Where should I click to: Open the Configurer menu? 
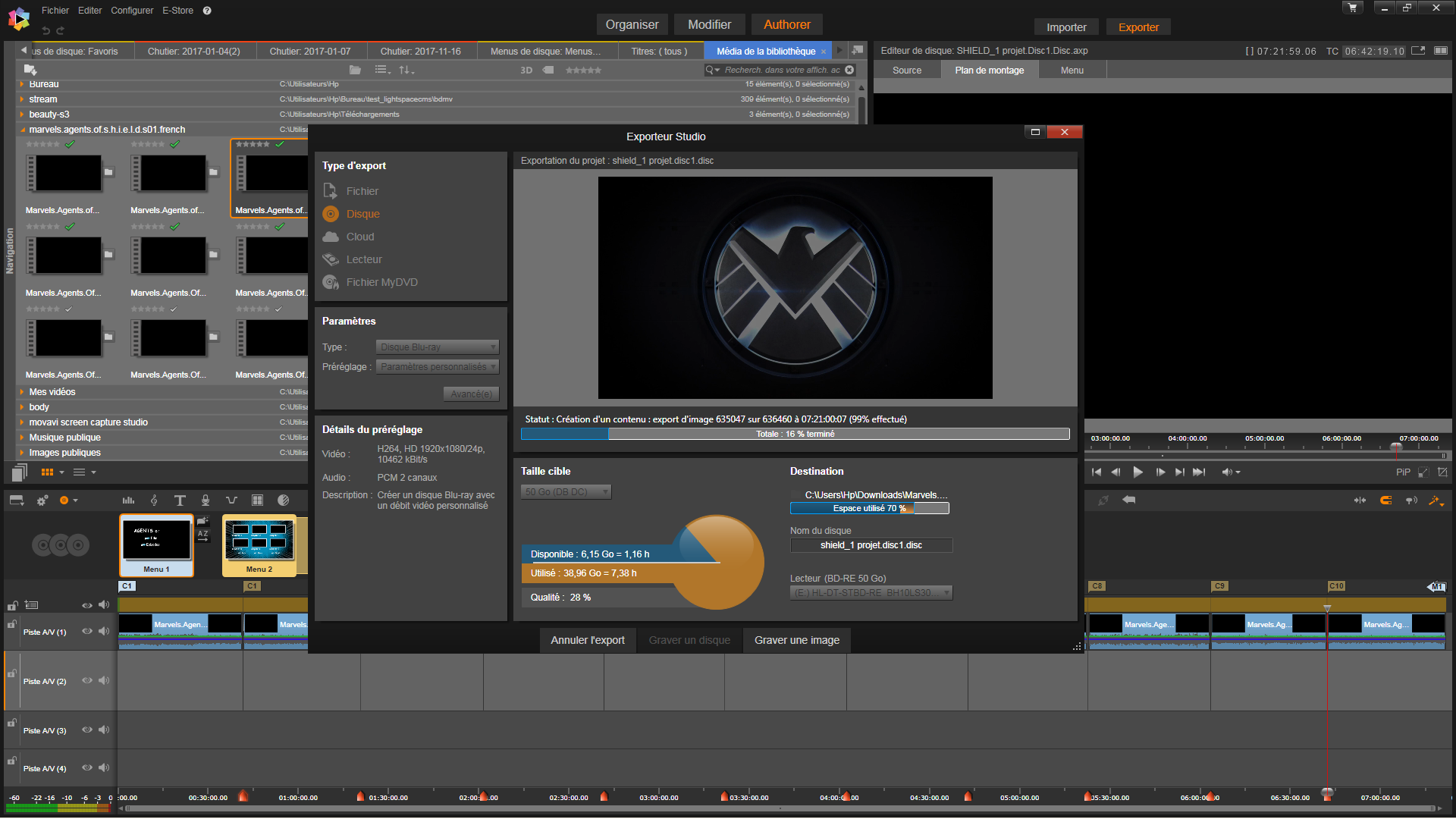(132, 11)
